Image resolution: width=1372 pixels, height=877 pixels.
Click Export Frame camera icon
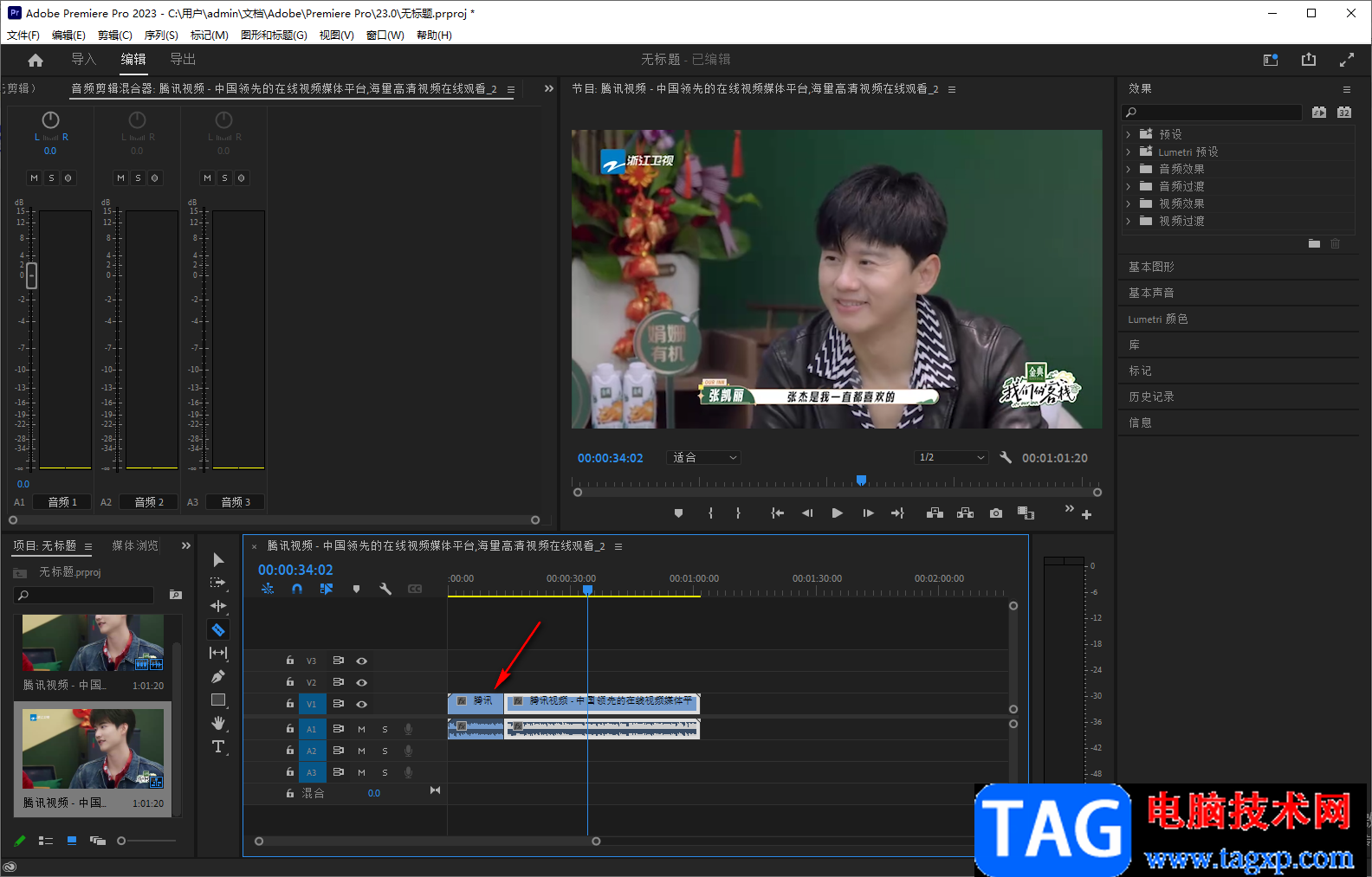[x=996, y=513]
